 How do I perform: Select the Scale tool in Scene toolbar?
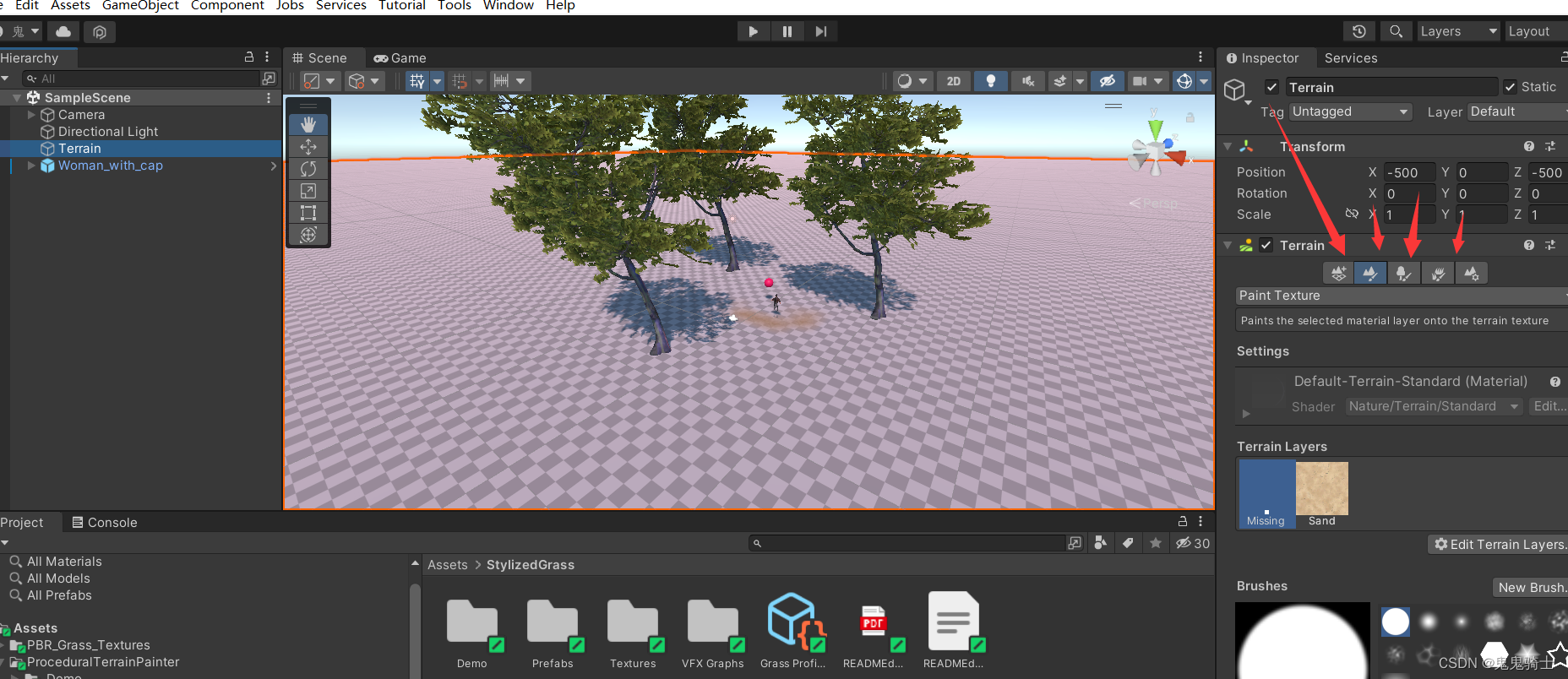(x=308, y=191)
